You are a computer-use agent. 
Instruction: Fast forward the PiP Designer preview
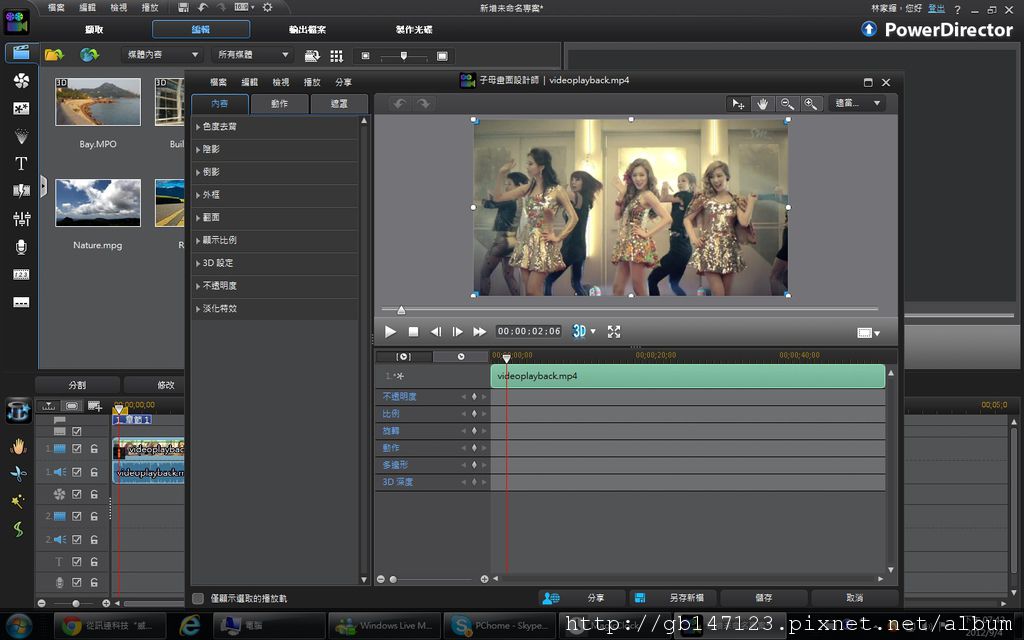click(479, 332)
